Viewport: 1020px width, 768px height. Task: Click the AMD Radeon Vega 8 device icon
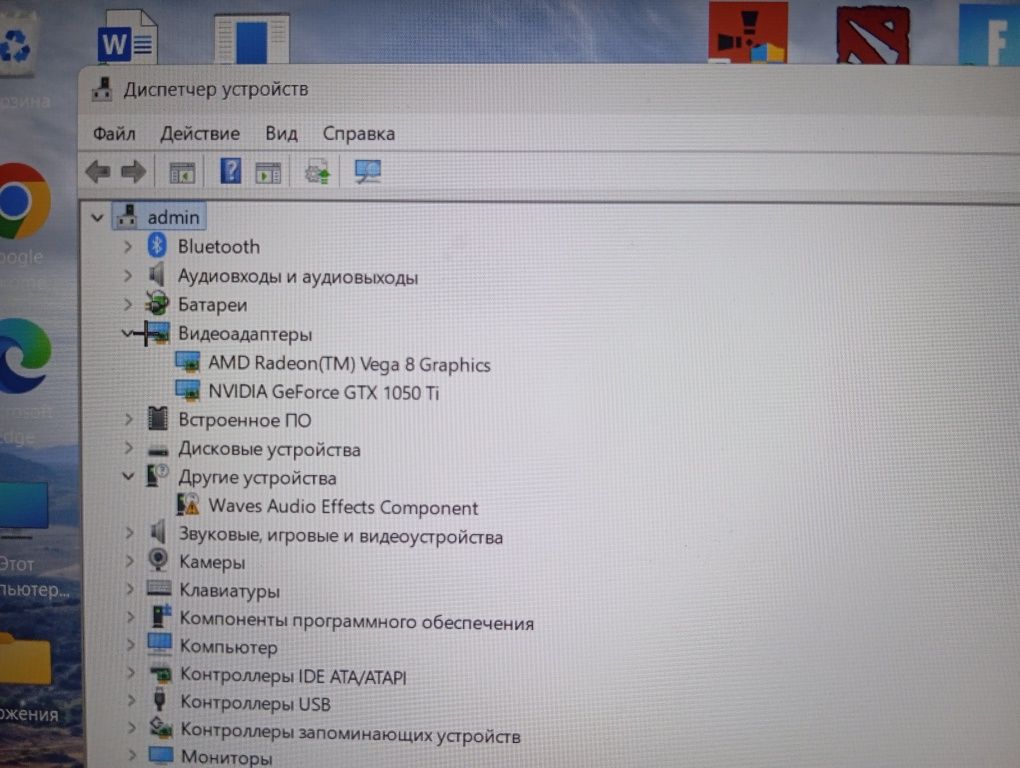[188, 362]
